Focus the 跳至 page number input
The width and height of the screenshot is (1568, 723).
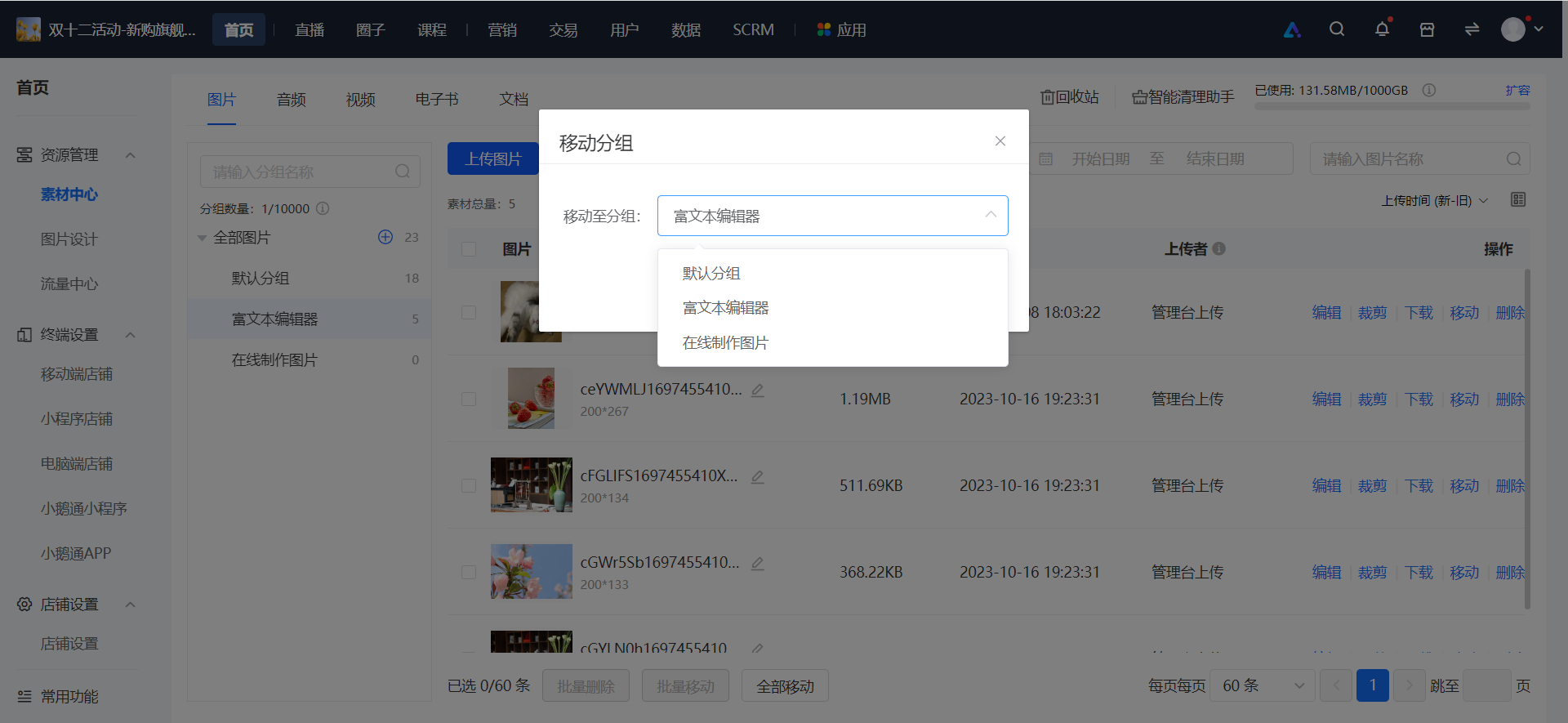coord(1486,685)
